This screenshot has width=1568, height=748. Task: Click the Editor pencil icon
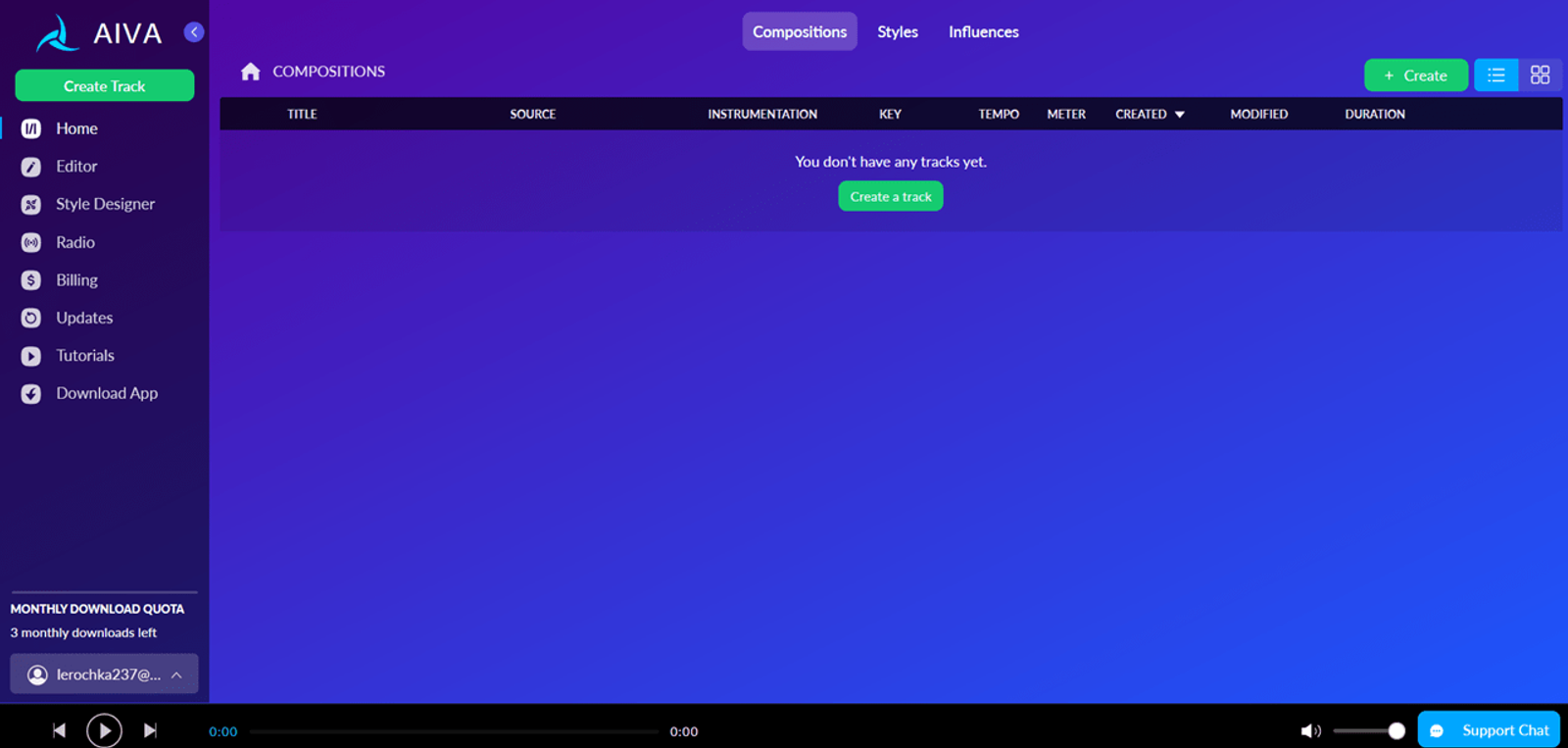[31, 167]
